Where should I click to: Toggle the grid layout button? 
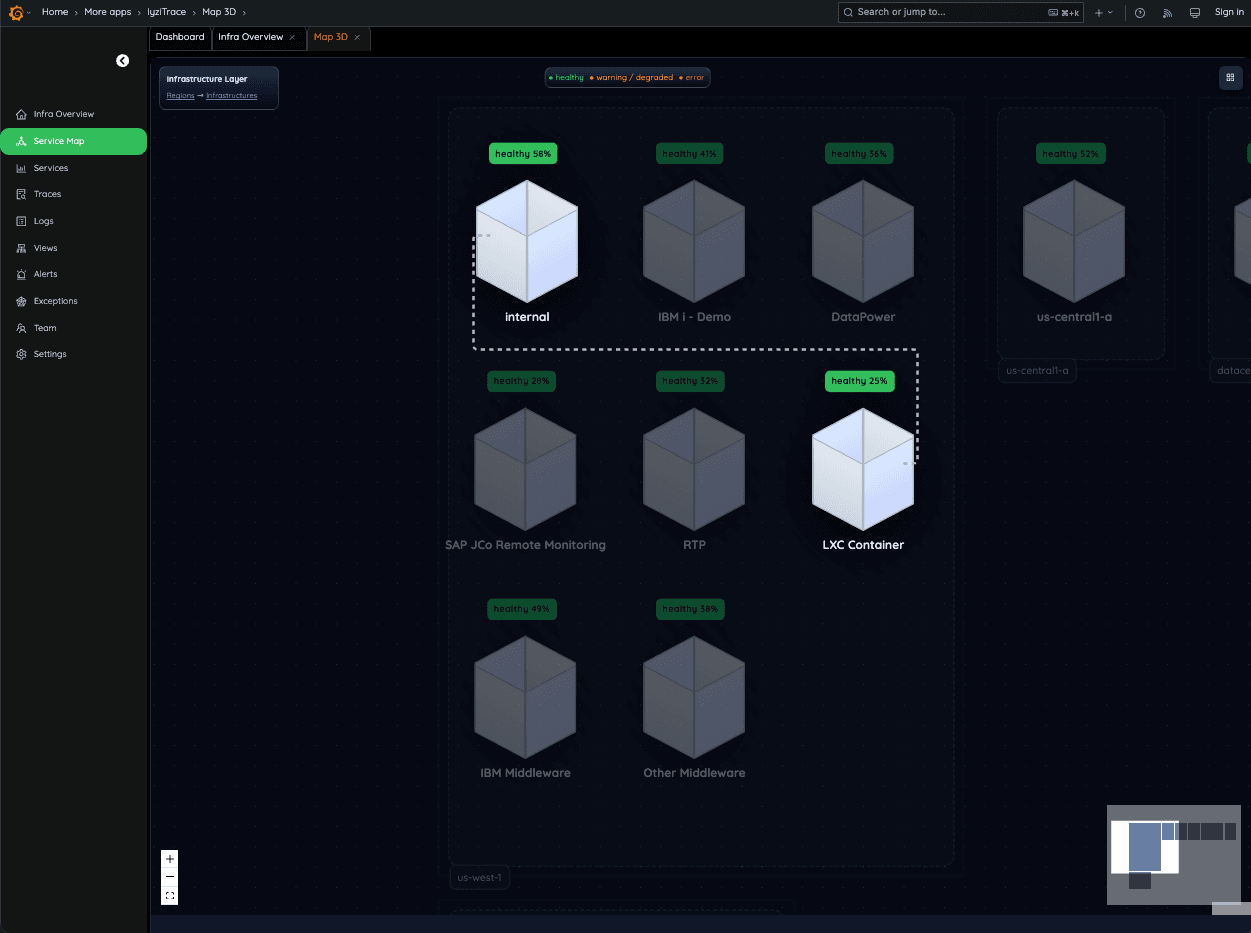pos(1230,78)
